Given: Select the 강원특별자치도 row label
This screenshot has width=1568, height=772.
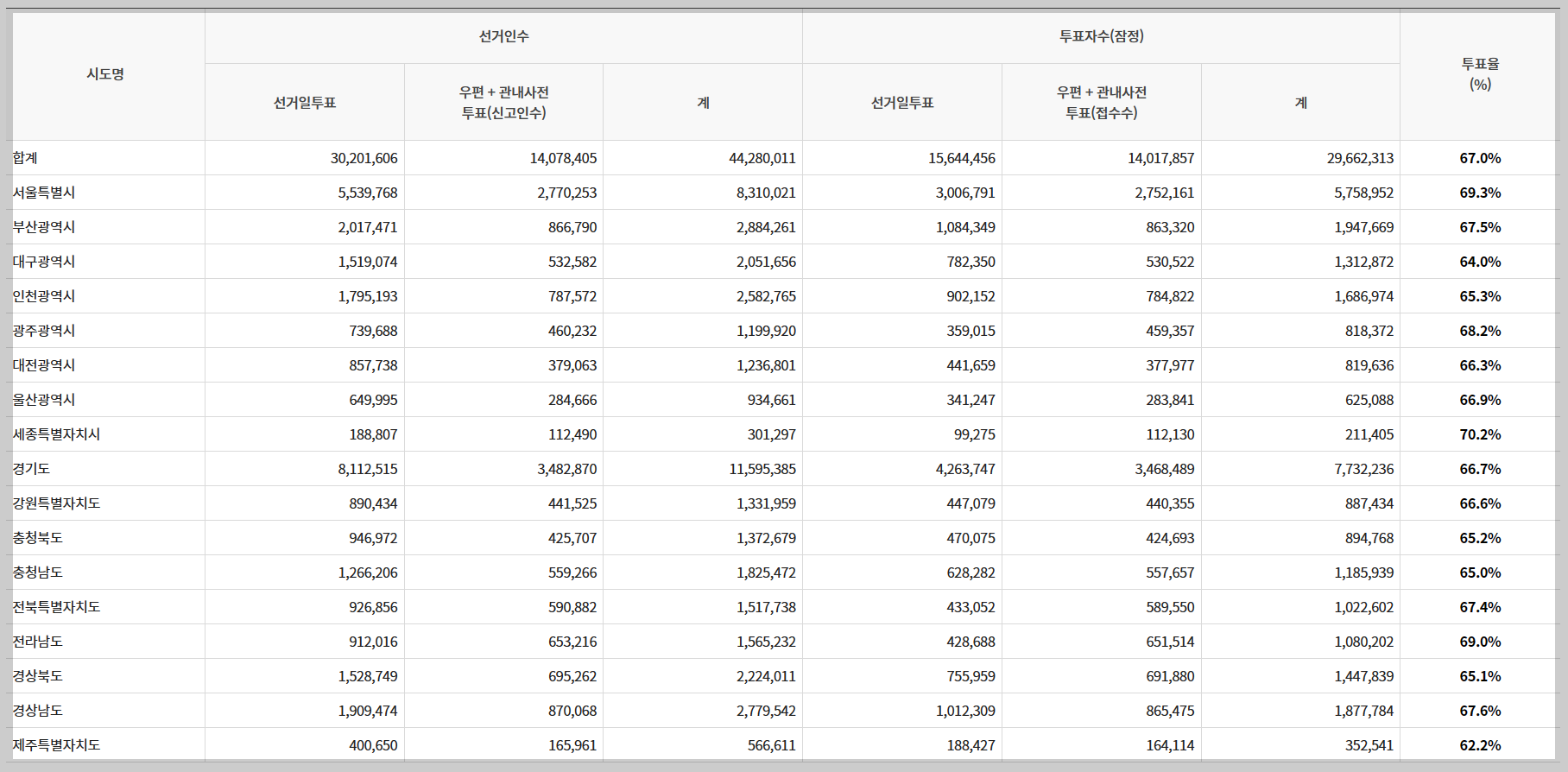Looking at the screenshot, I should (56, 503).
